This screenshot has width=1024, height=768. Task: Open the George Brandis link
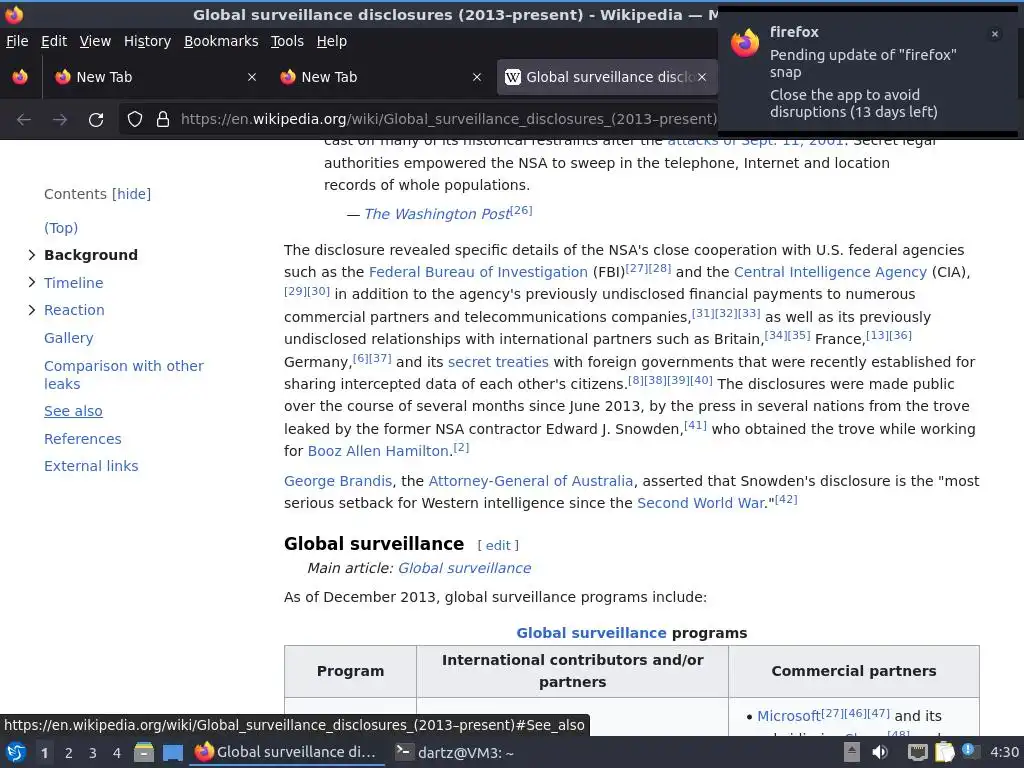coord(338,481)
